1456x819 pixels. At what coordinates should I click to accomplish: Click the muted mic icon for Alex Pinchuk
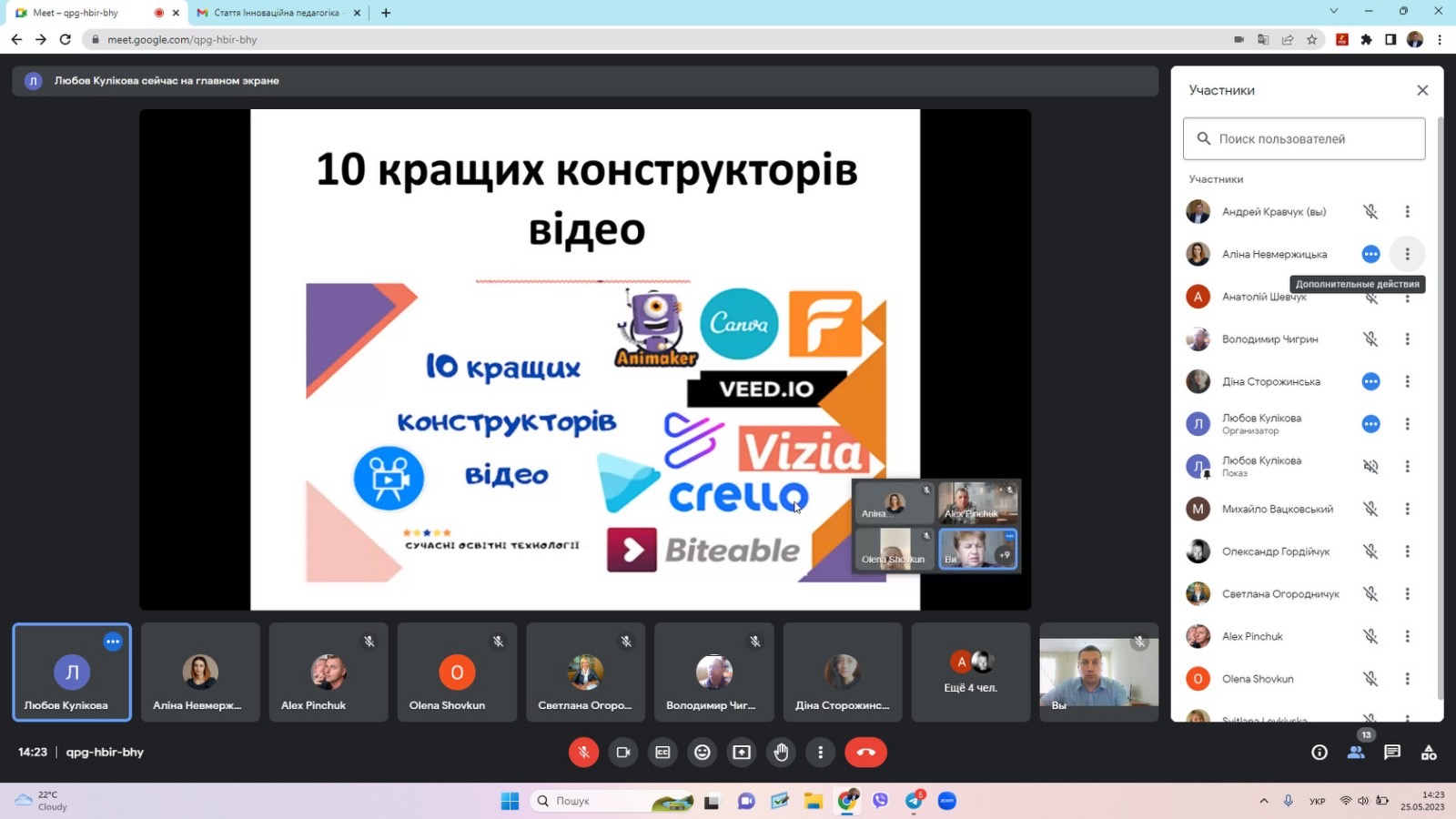tap(1370, 636)
